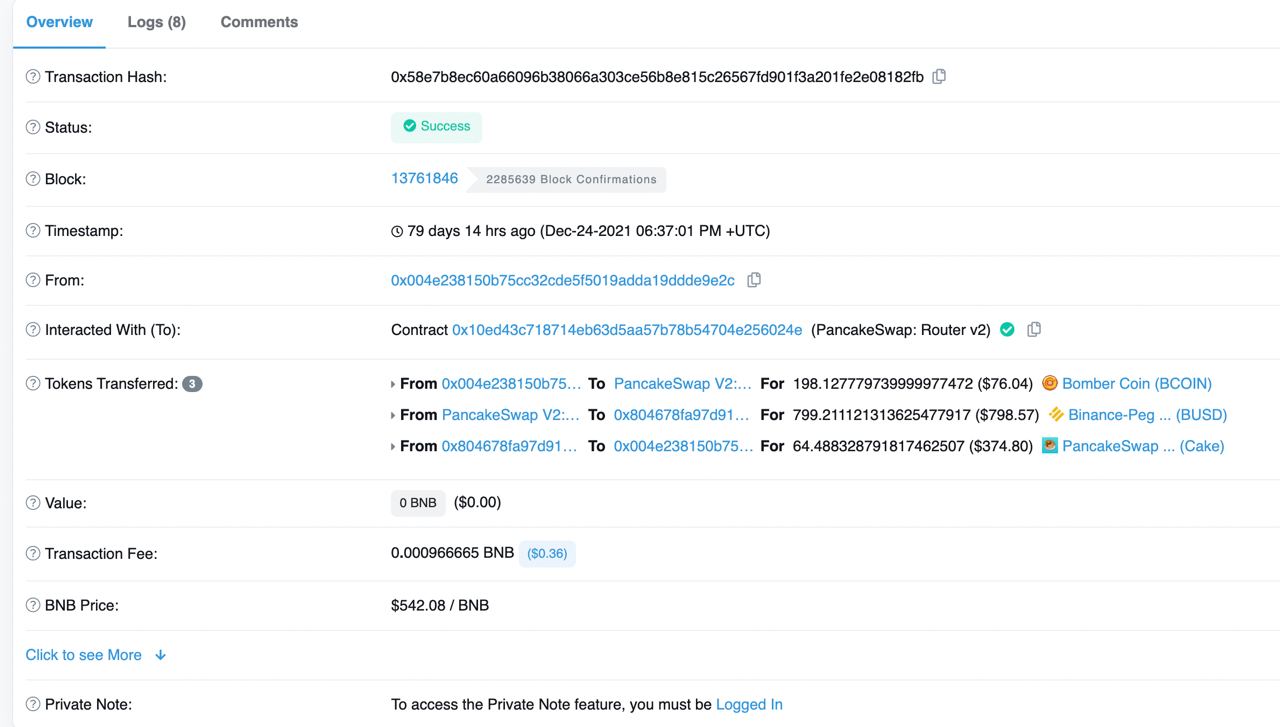Click the 799.211121313625477917 amount
Image resolution: width=1280 pixels, height=727 pixels.
click(x=882, y=414)
